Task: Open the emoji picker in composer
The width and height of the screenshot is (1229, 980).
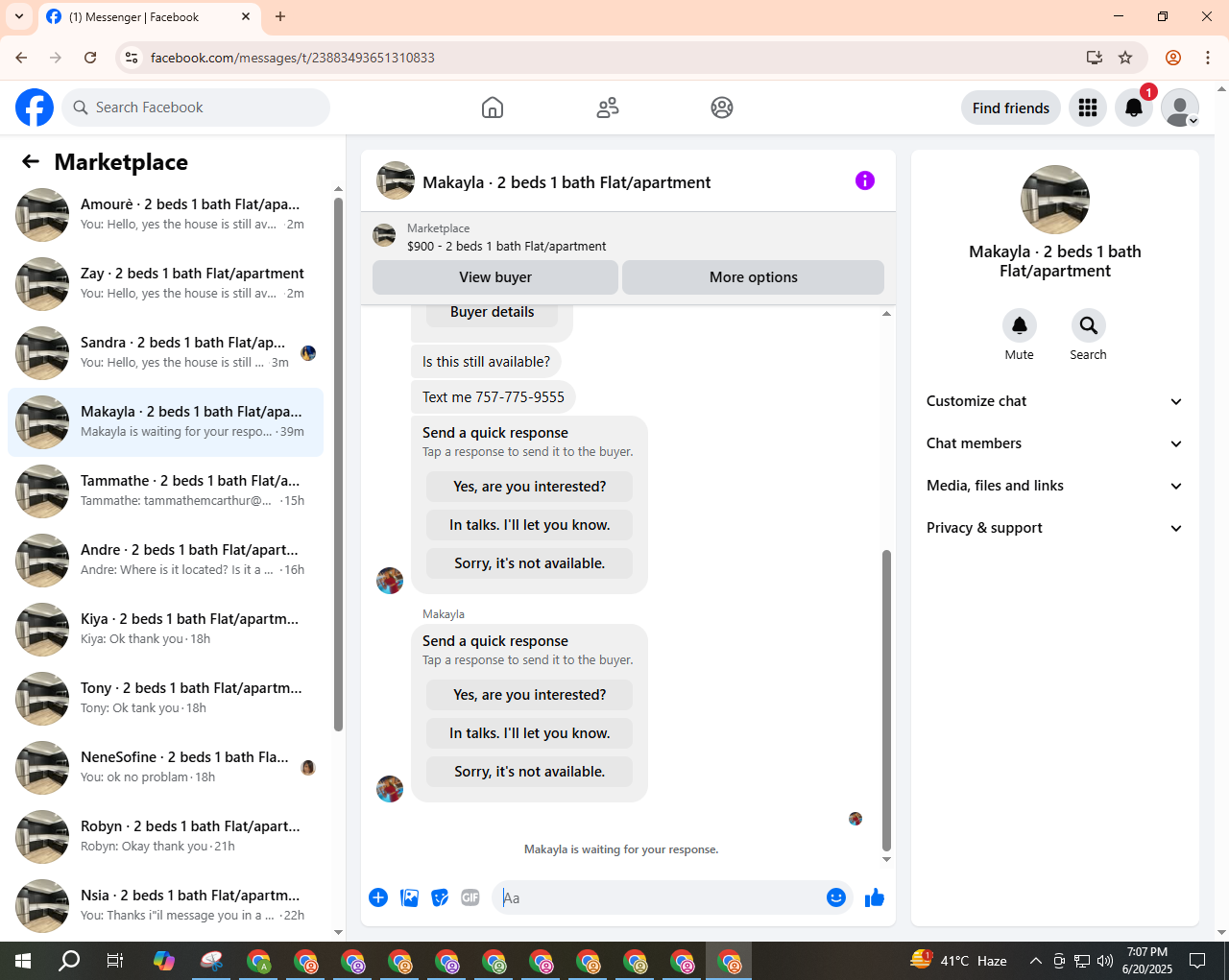Action: tap(836, 897)
